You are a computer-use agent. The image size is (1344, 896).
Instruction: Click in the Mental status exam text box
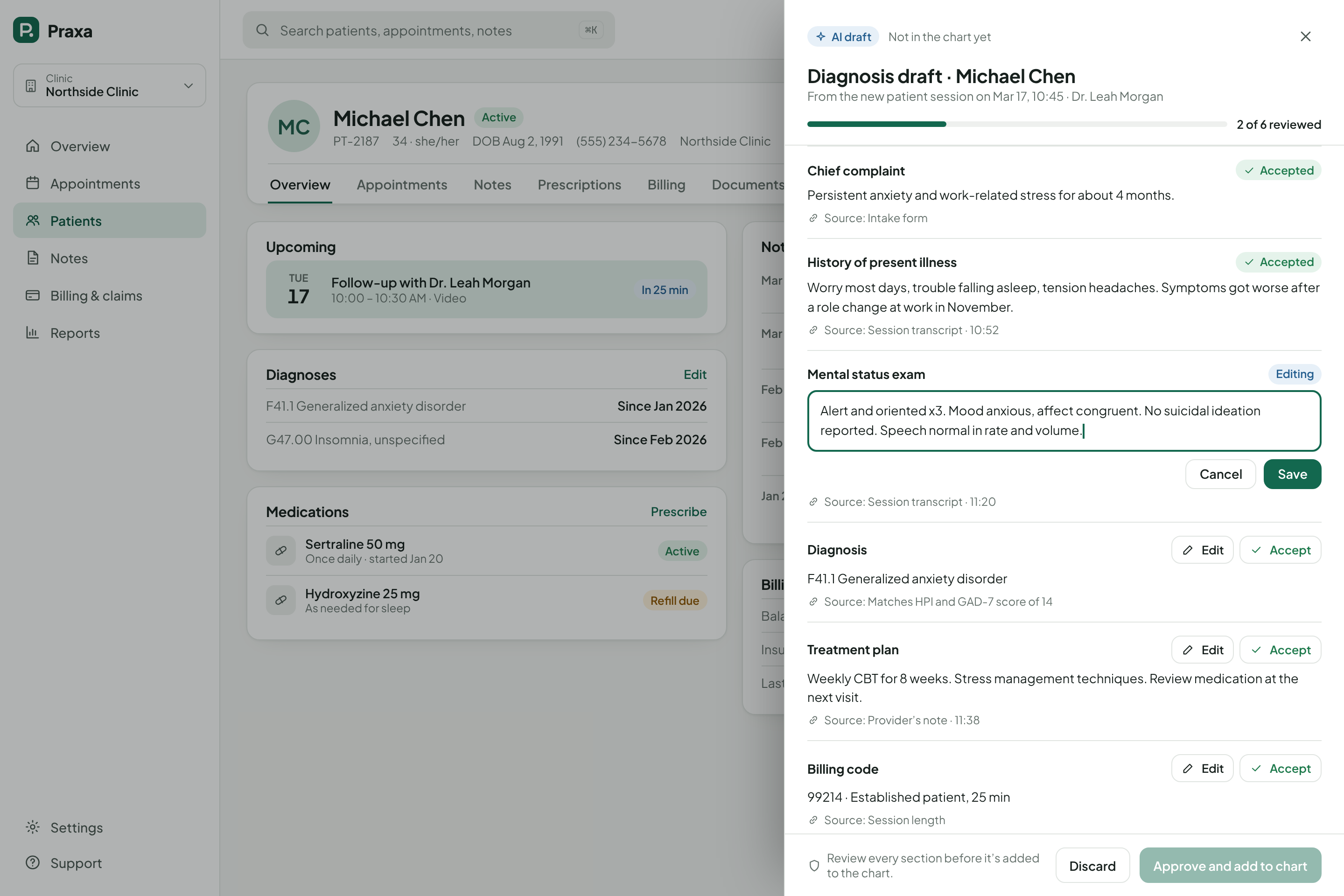[1064, 420]
